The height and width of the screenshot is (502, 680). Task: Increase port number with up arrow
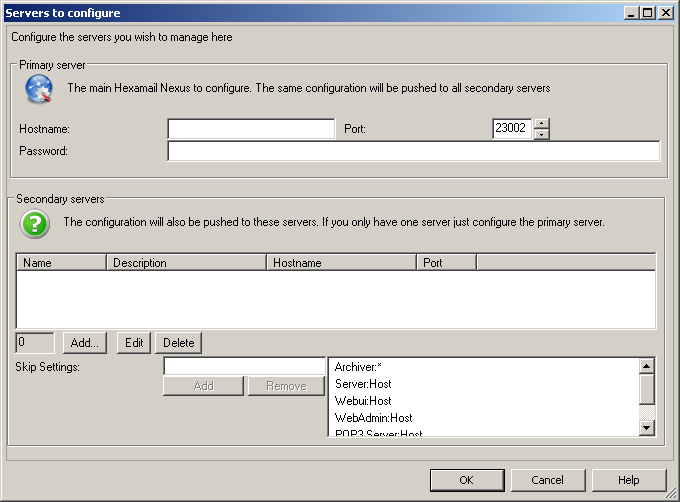(x=541, y=124)
